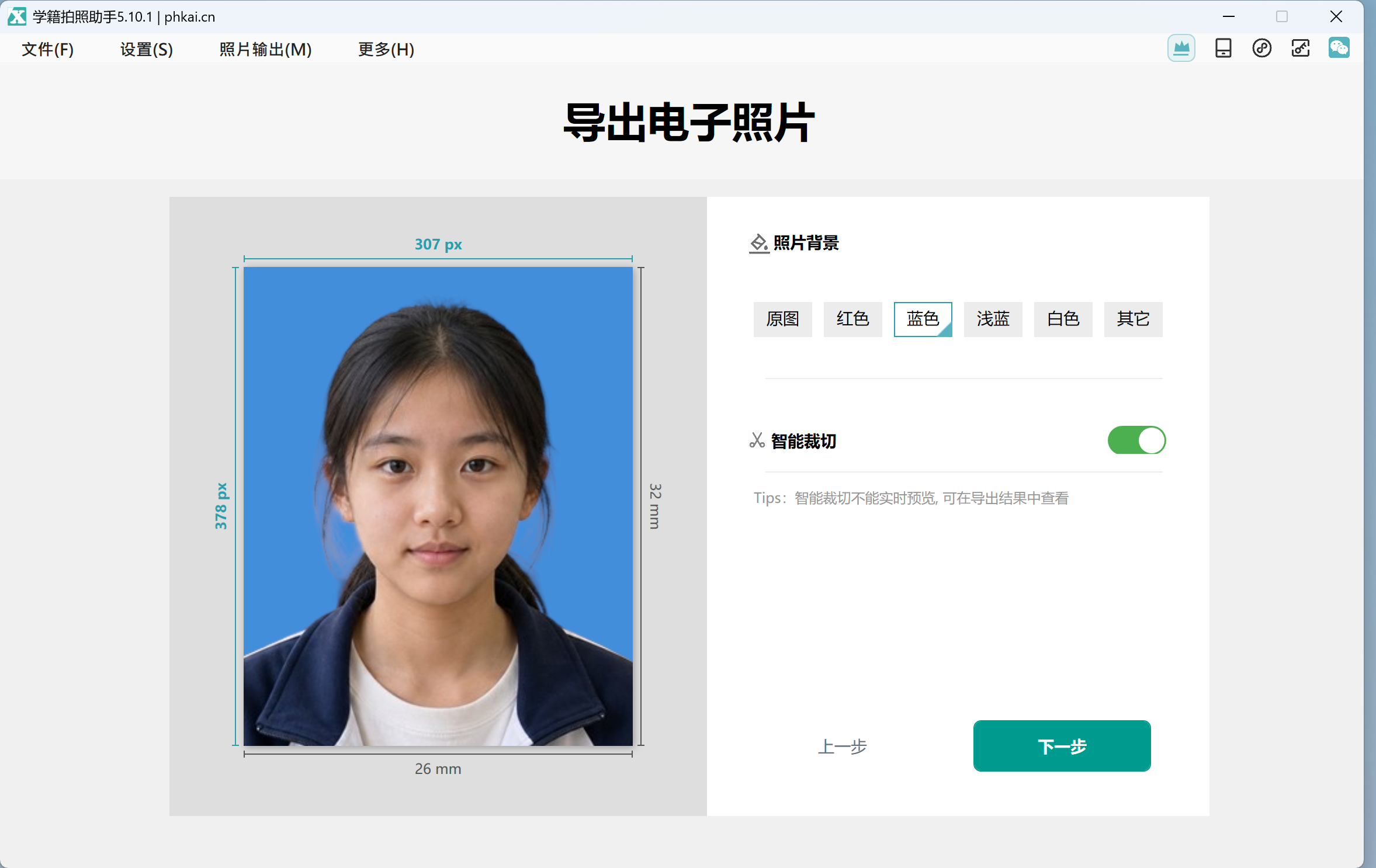Choose the 浅蓝 background color
This screenshot has height=868, width=1376.
click(x=993, y=320)
